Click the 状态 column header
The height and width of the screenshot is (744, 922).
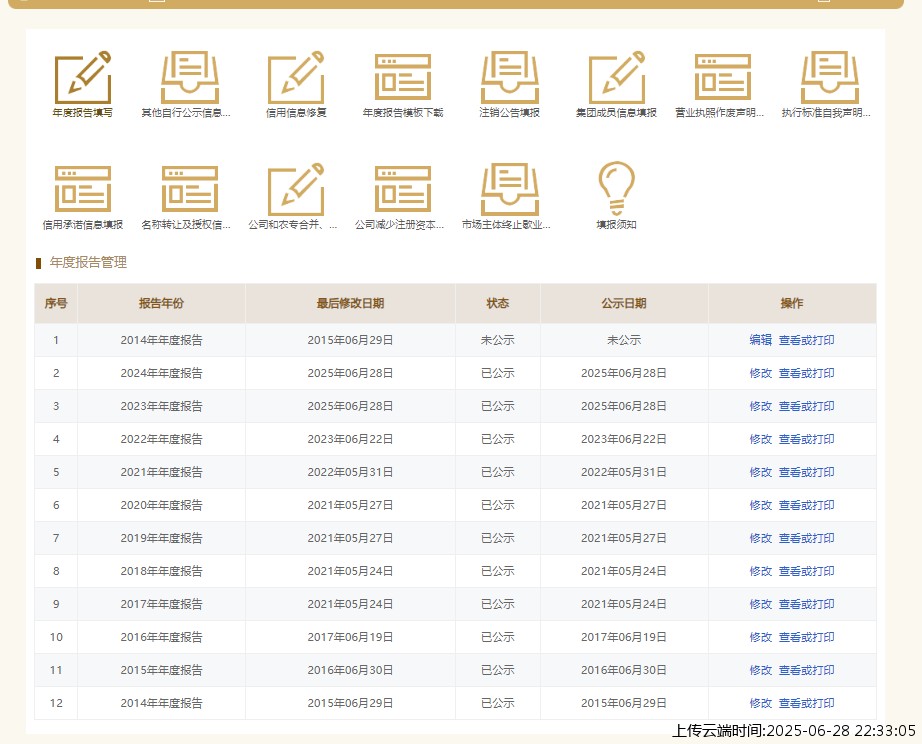pos(497,303)
